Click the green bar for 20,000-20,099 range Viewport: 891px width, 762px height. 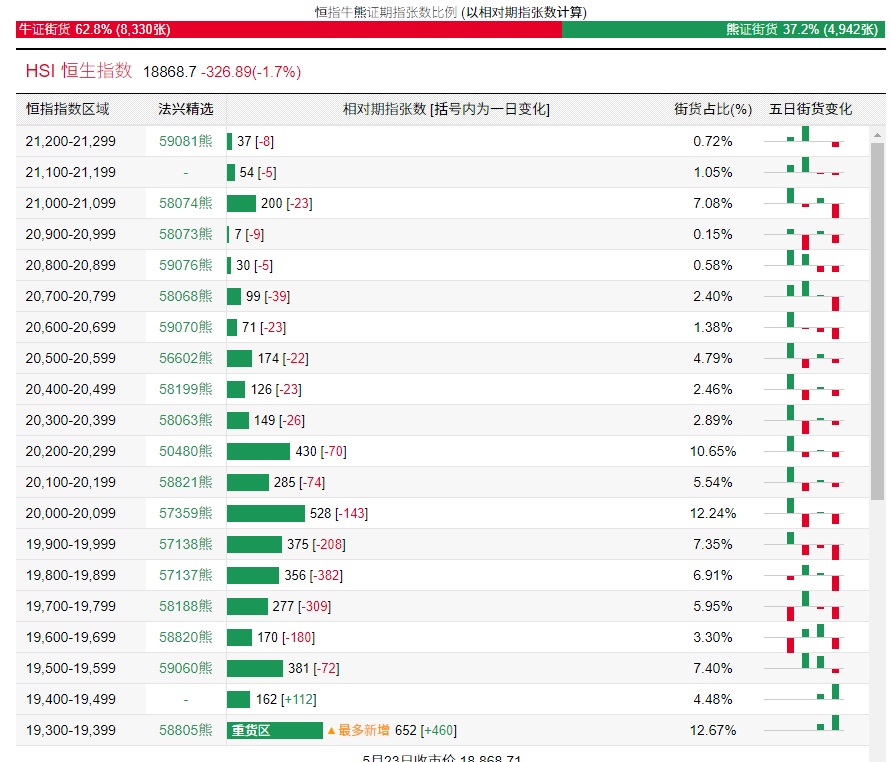265,513
